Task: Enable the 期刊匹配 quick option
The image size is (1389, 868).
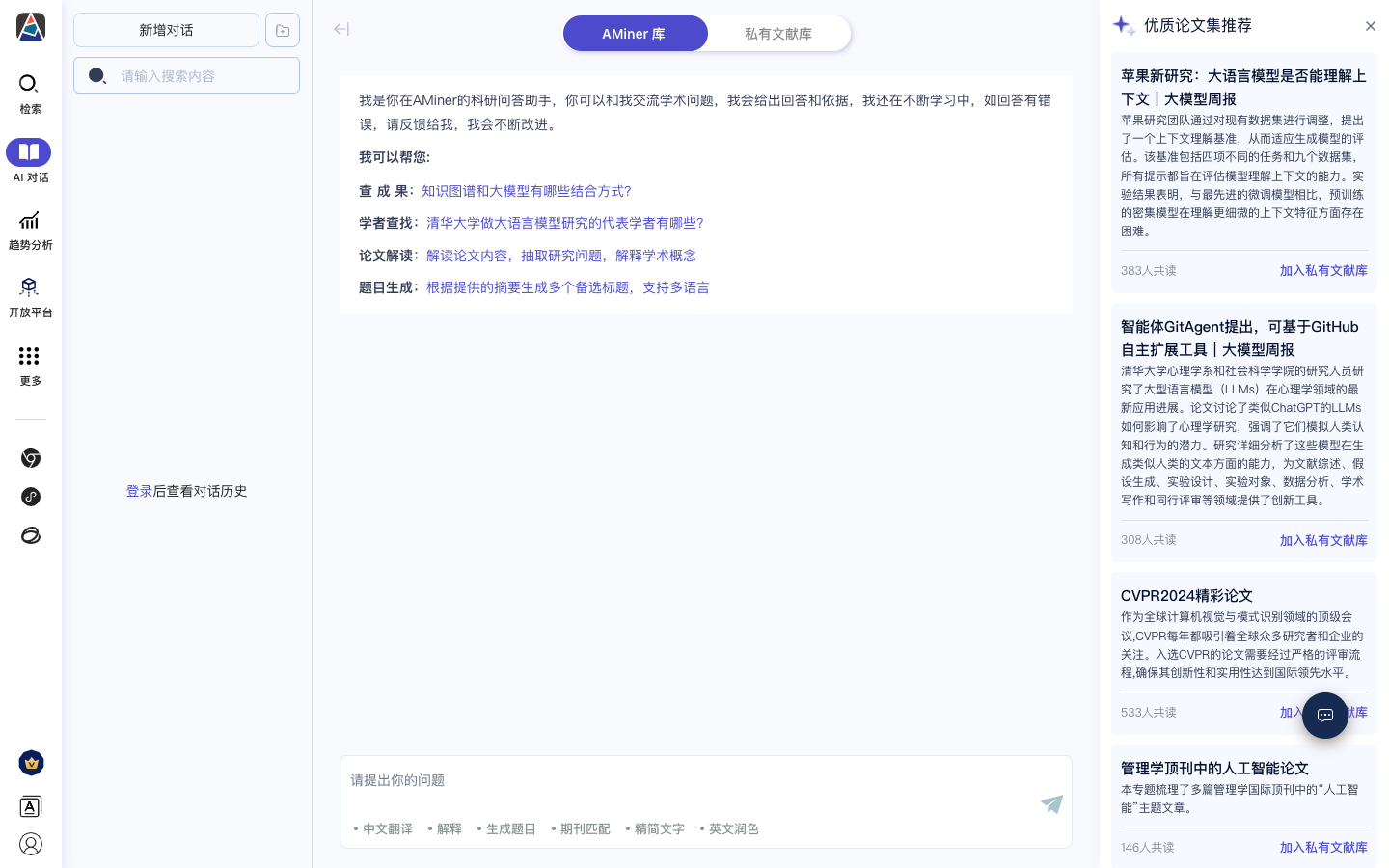Action: 586,828
